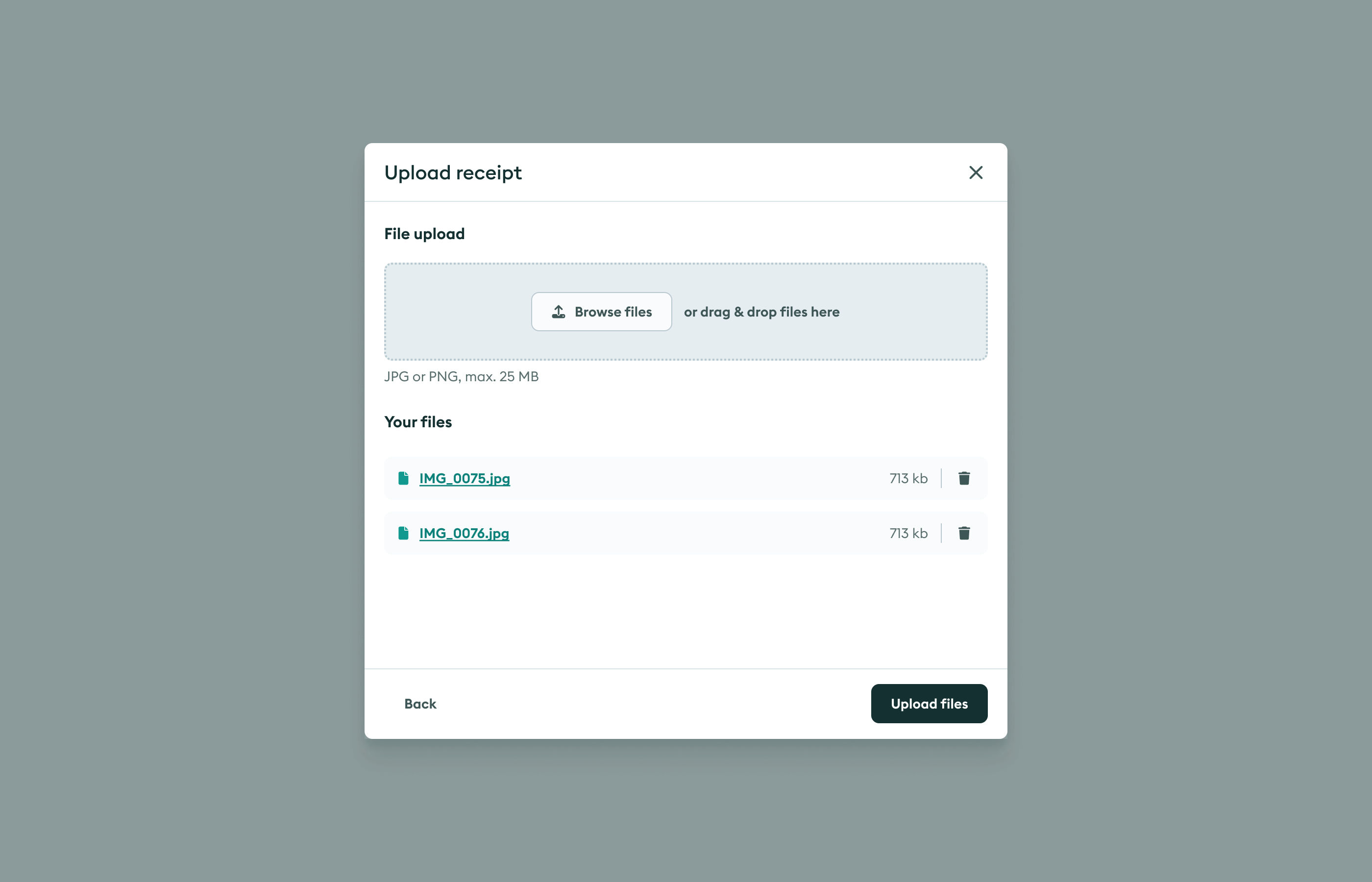
Task: Close the Upload receipt dialog
Action: [x=976, y=172]
